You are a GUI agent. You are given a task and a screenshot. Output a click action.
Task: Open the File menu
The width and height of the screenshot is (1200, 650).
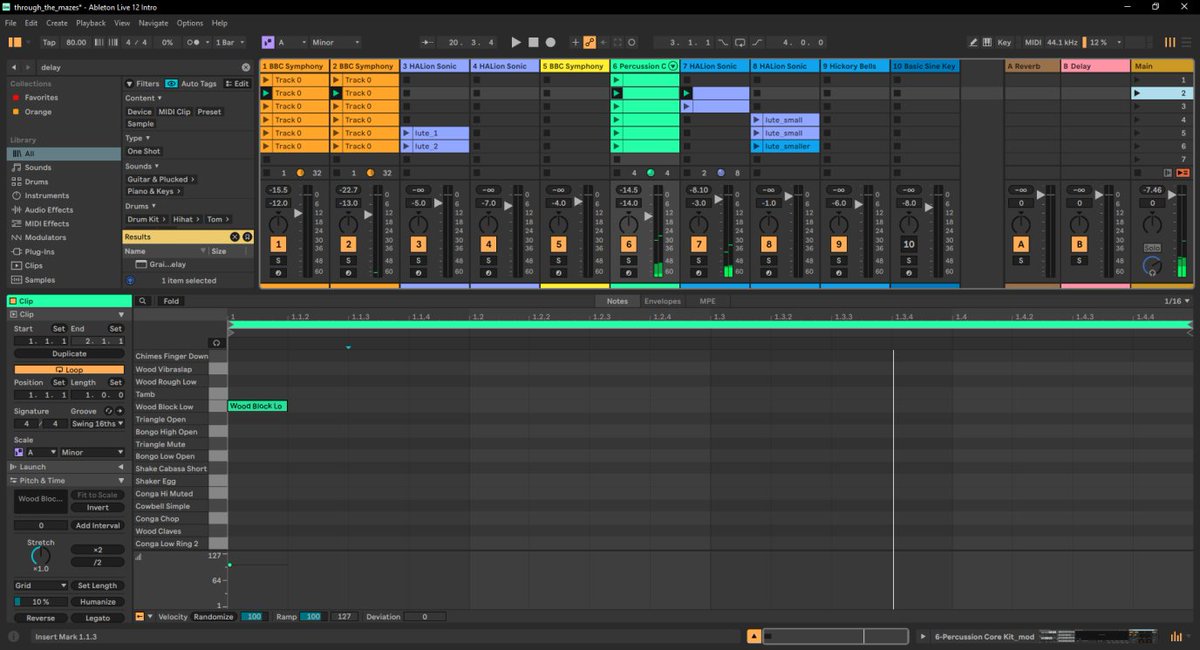click(11, 22)
